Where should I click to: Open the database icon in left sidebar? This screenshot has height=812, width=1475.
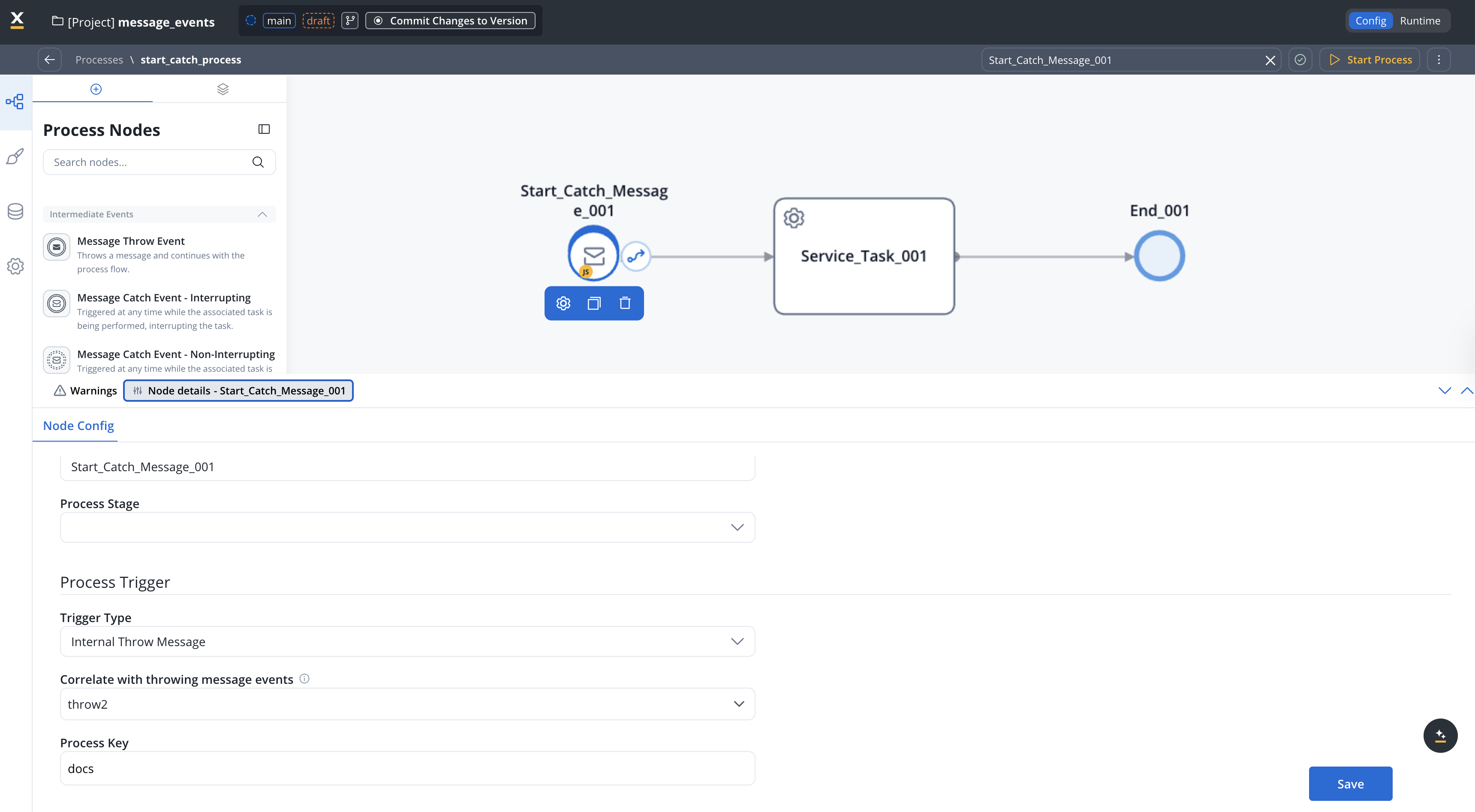[x=15, y=211]
